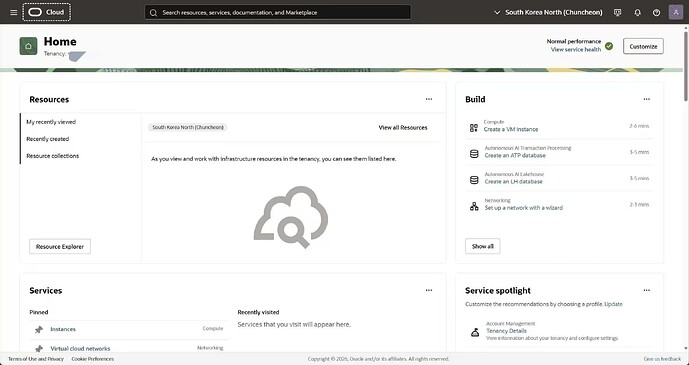Click the search magnifier icon

pyautogui.click(x=153, y=13)
